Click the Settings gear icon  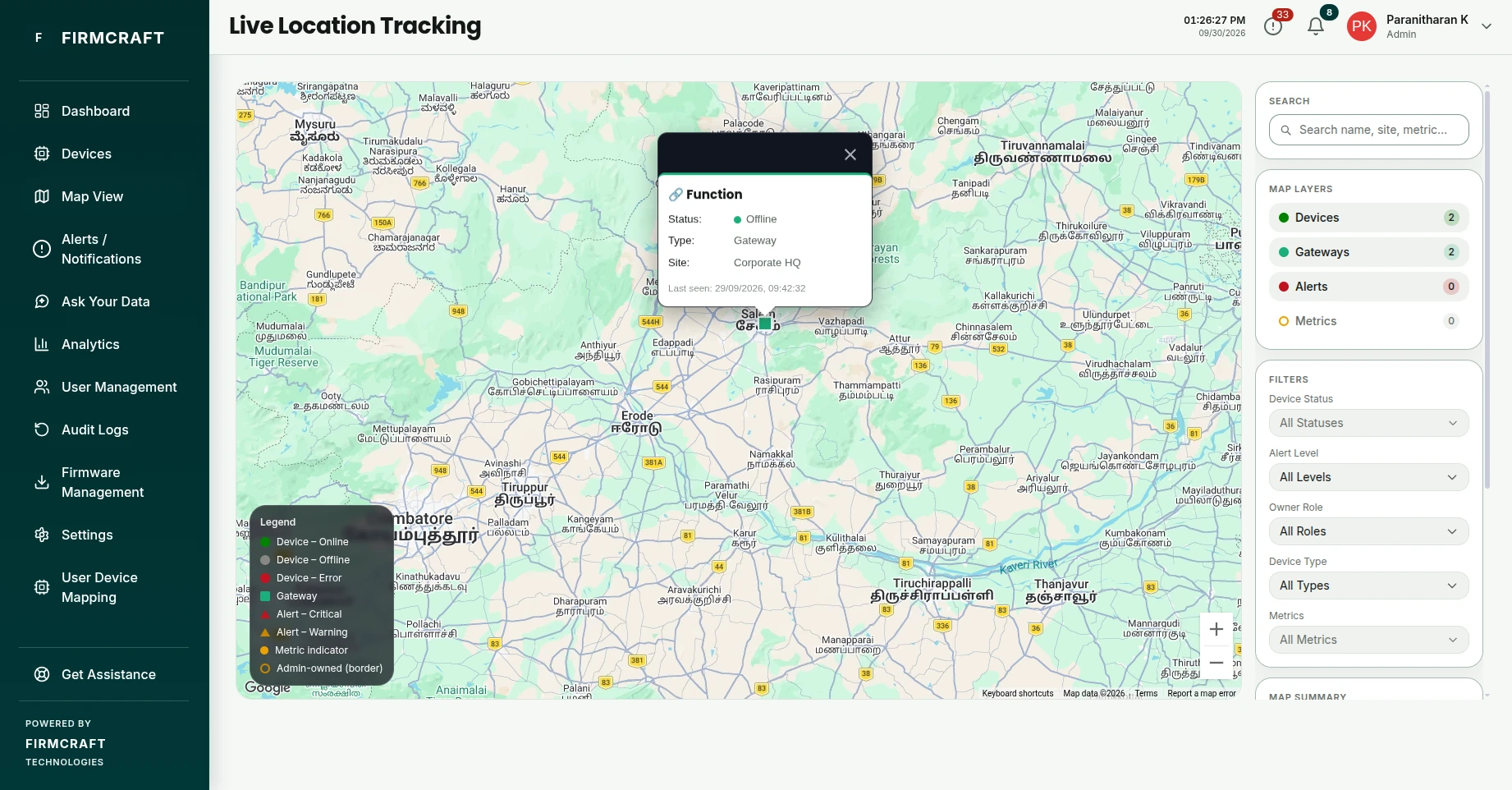pyautogui.click(x=42, y=535)
